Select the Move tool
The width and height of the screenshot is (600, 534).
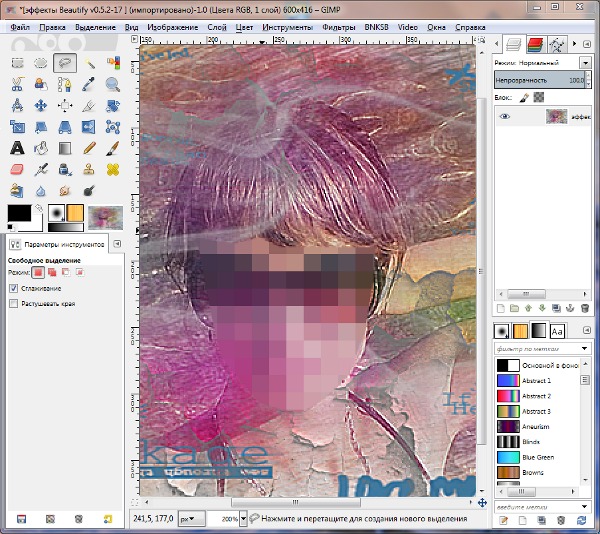(41, 105)
